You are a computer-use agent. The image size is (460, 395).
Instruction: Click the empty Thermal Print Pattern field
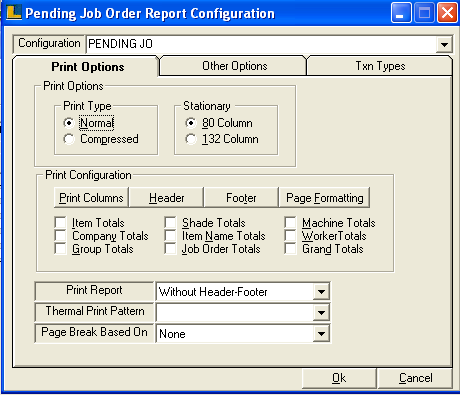coord(235,313)
